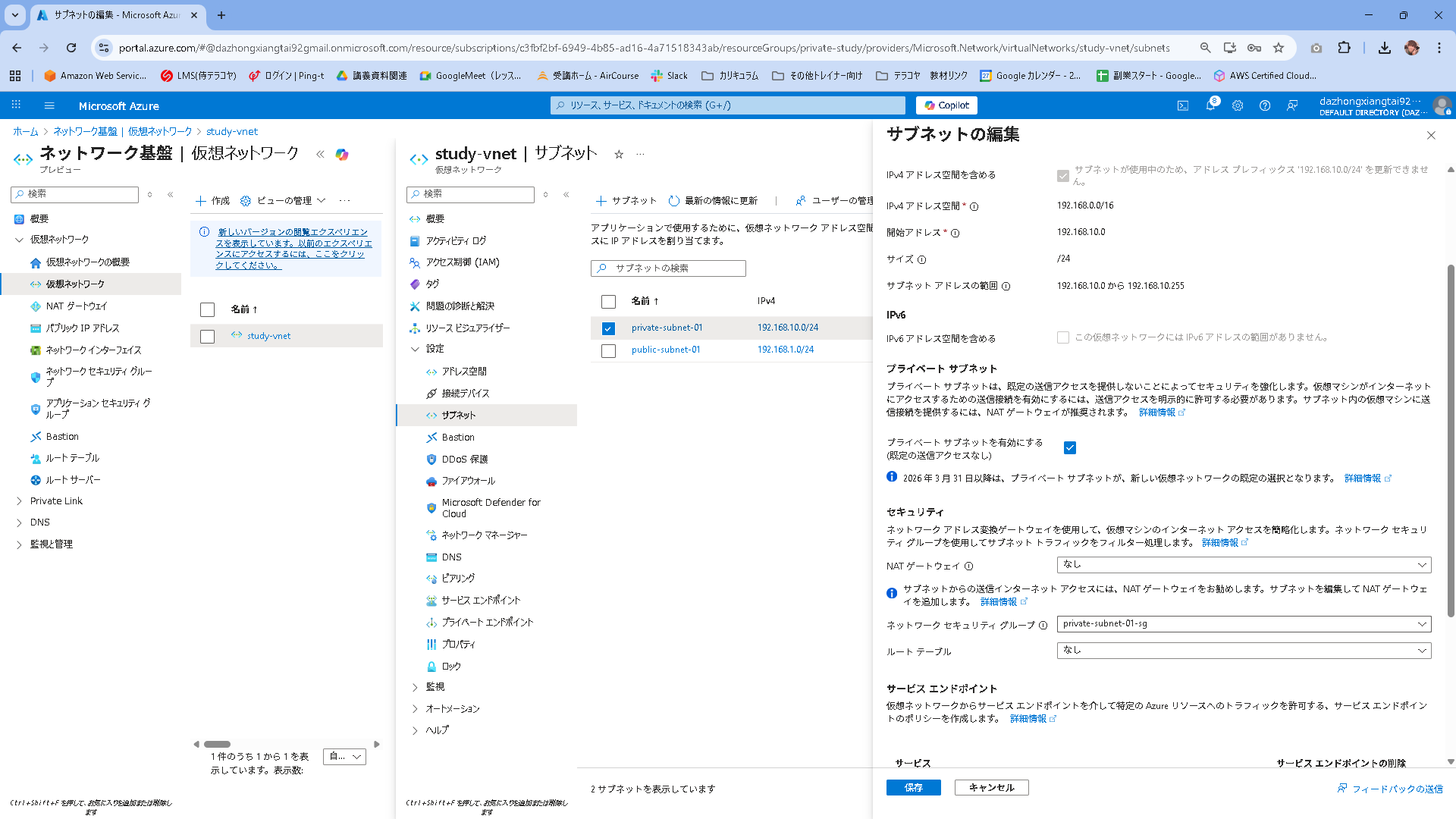
Task: Open the ネットワーク セキュリティ グループ dropdown
Action: pos(1243,624)
